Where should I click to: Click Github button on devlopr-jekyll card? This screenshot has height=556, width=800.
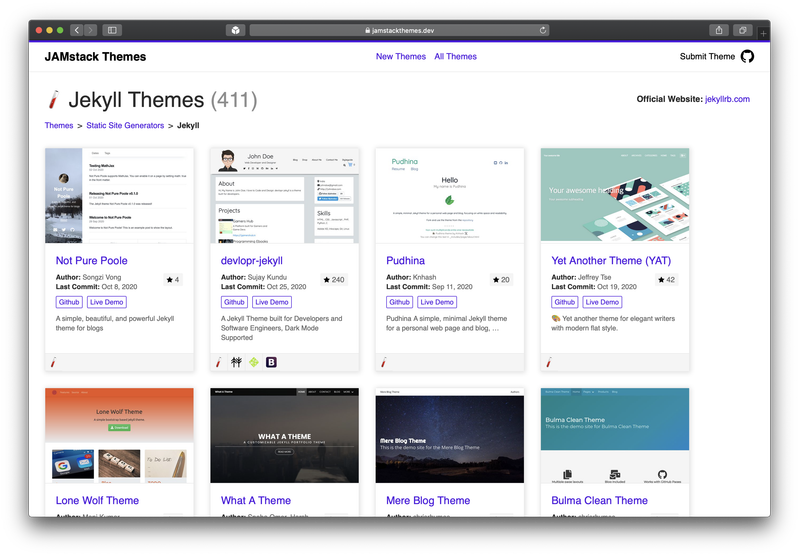pos(234,302)
